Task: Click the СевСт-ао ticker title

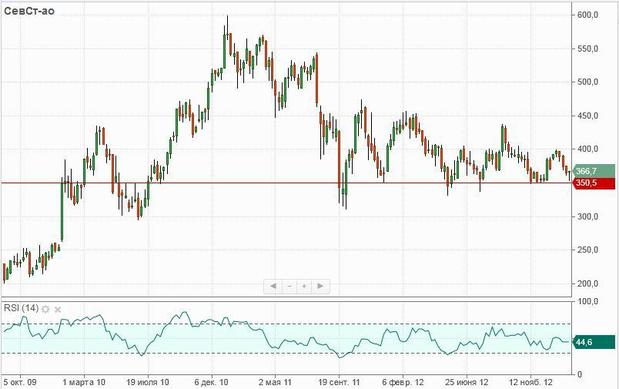Action: tap(29, 11)
